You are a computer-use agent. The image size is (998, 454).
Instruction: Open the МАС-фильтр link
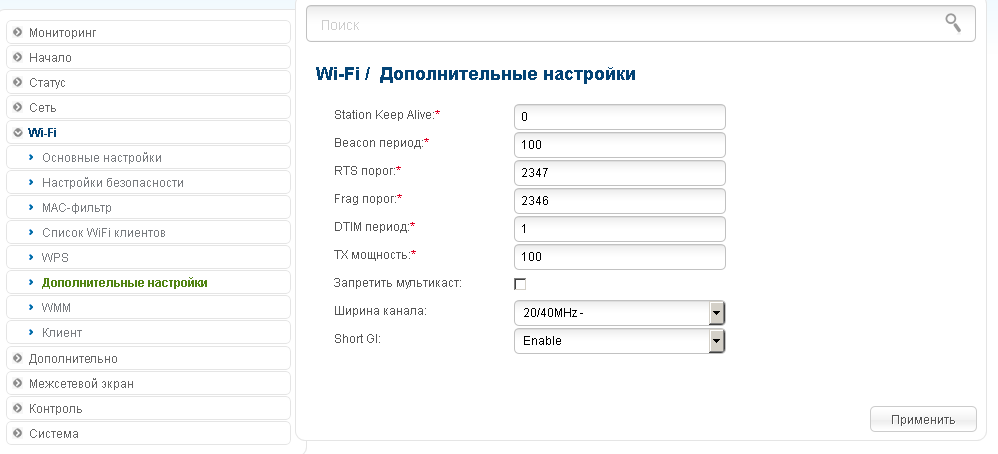[76, 208]
